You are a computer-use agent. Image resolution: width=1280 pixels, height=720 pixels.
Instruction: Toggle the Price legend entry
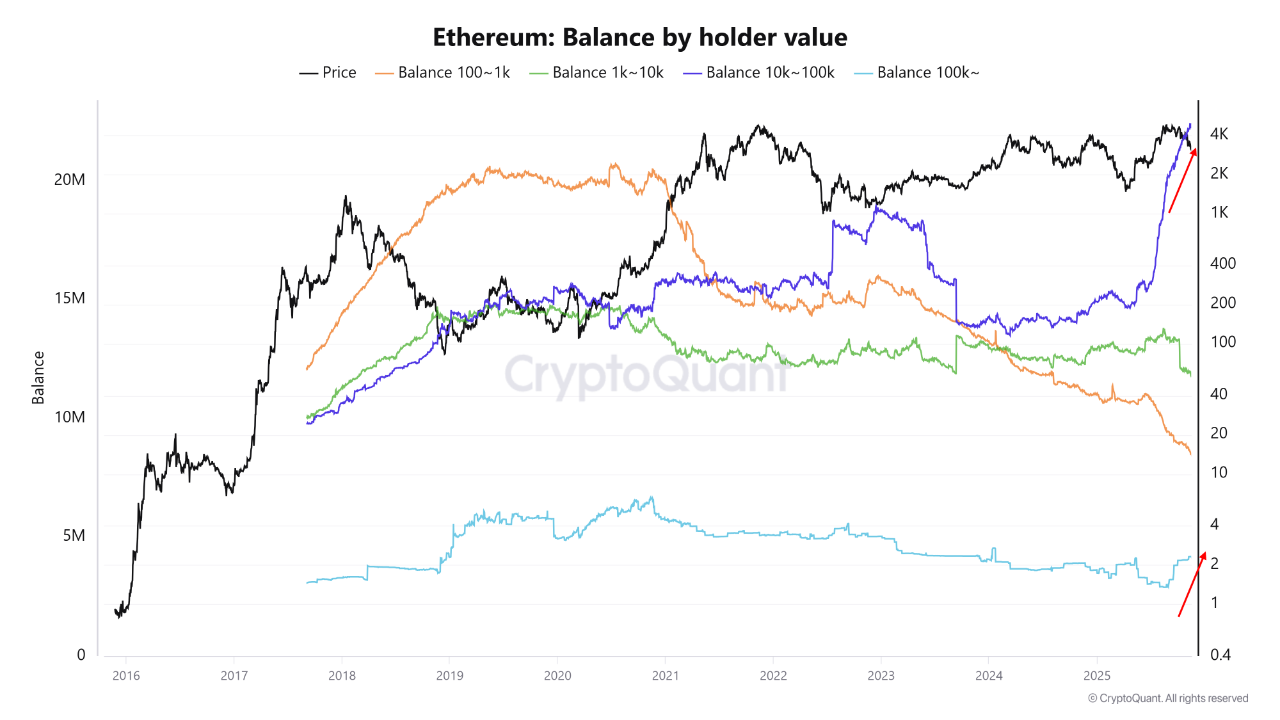327,72
